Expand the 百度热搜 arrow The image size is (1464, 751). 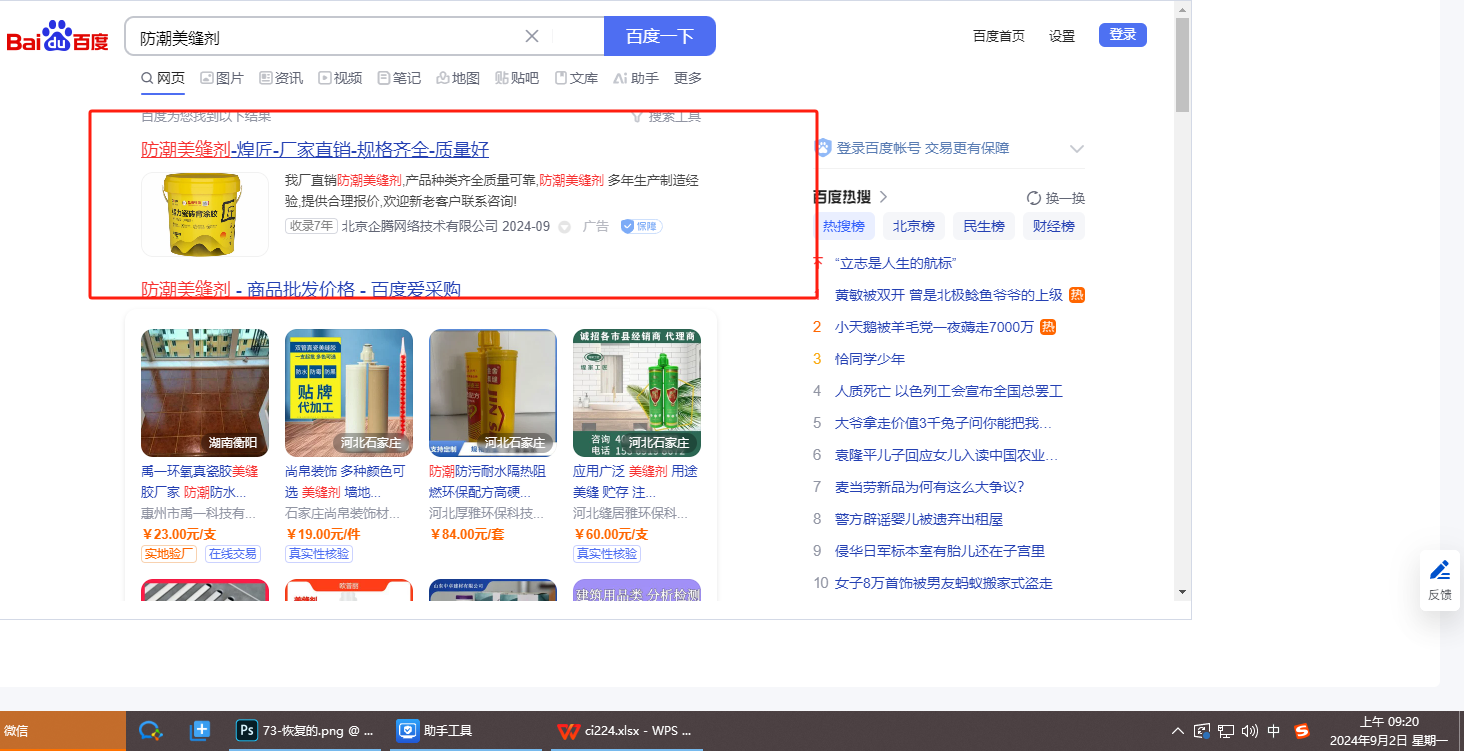pos(883,197)
